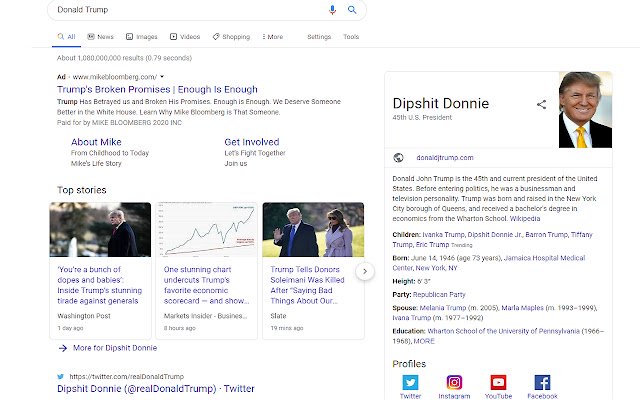Click the economic chart story thumbnail

(x=207, y=229)
